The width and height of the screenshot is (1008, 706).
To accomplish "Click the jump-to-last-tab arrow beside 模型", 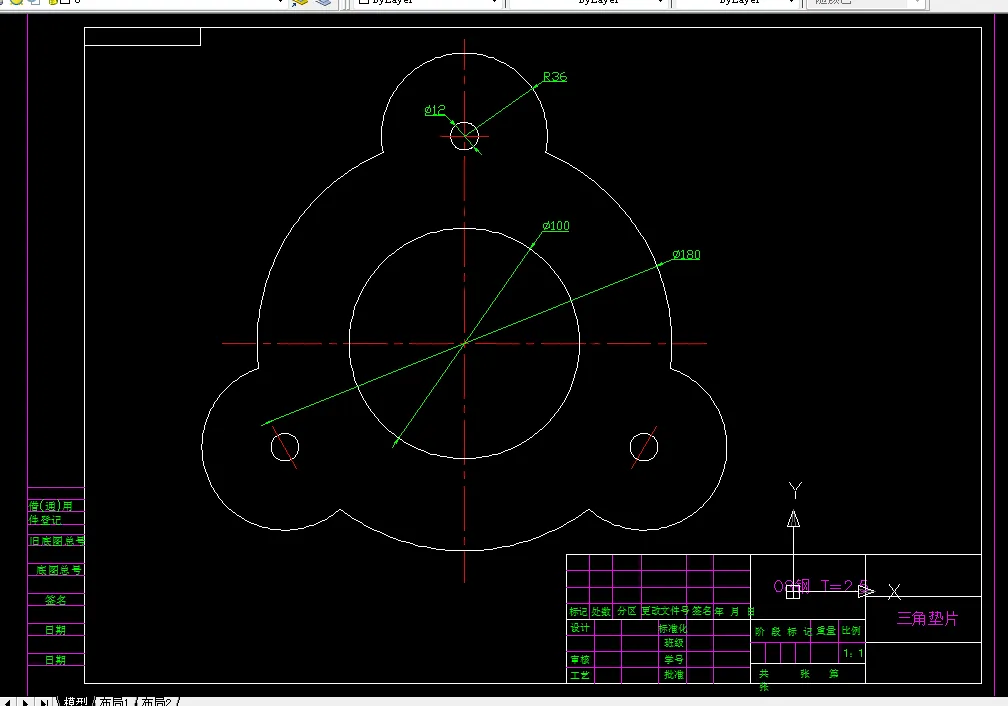I will tap(44, 702).
